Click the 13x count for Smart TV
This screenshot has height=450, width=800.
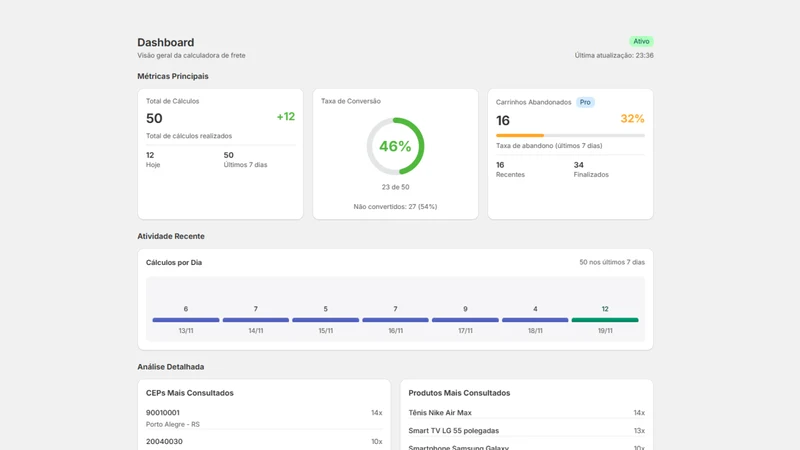tap(639, 431)
